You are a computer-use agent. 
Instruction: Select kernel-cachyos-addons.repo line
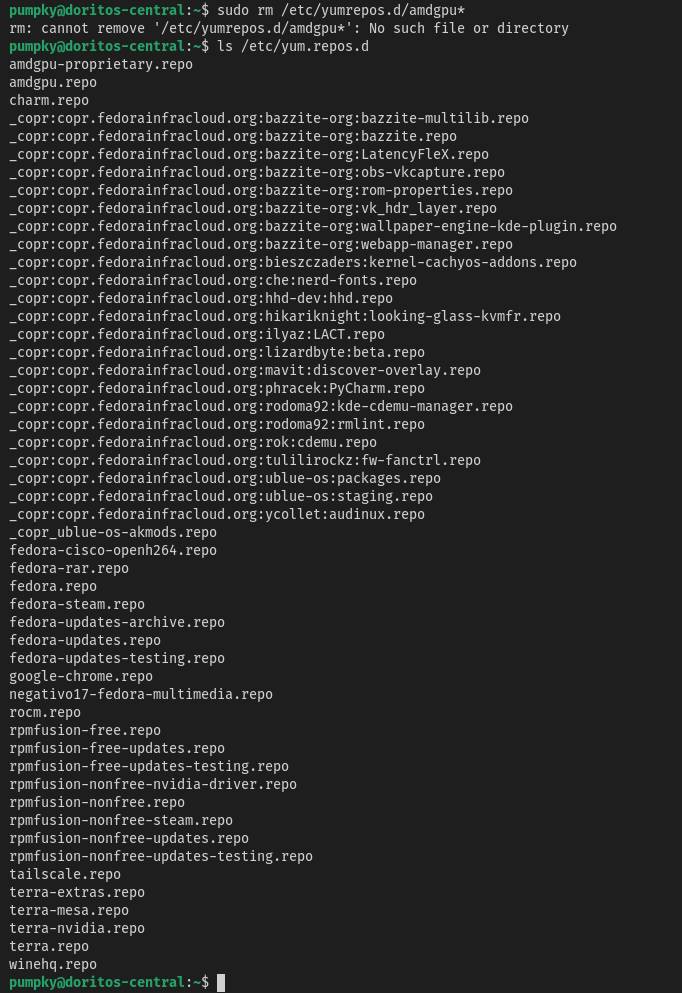tap(293, 262)
